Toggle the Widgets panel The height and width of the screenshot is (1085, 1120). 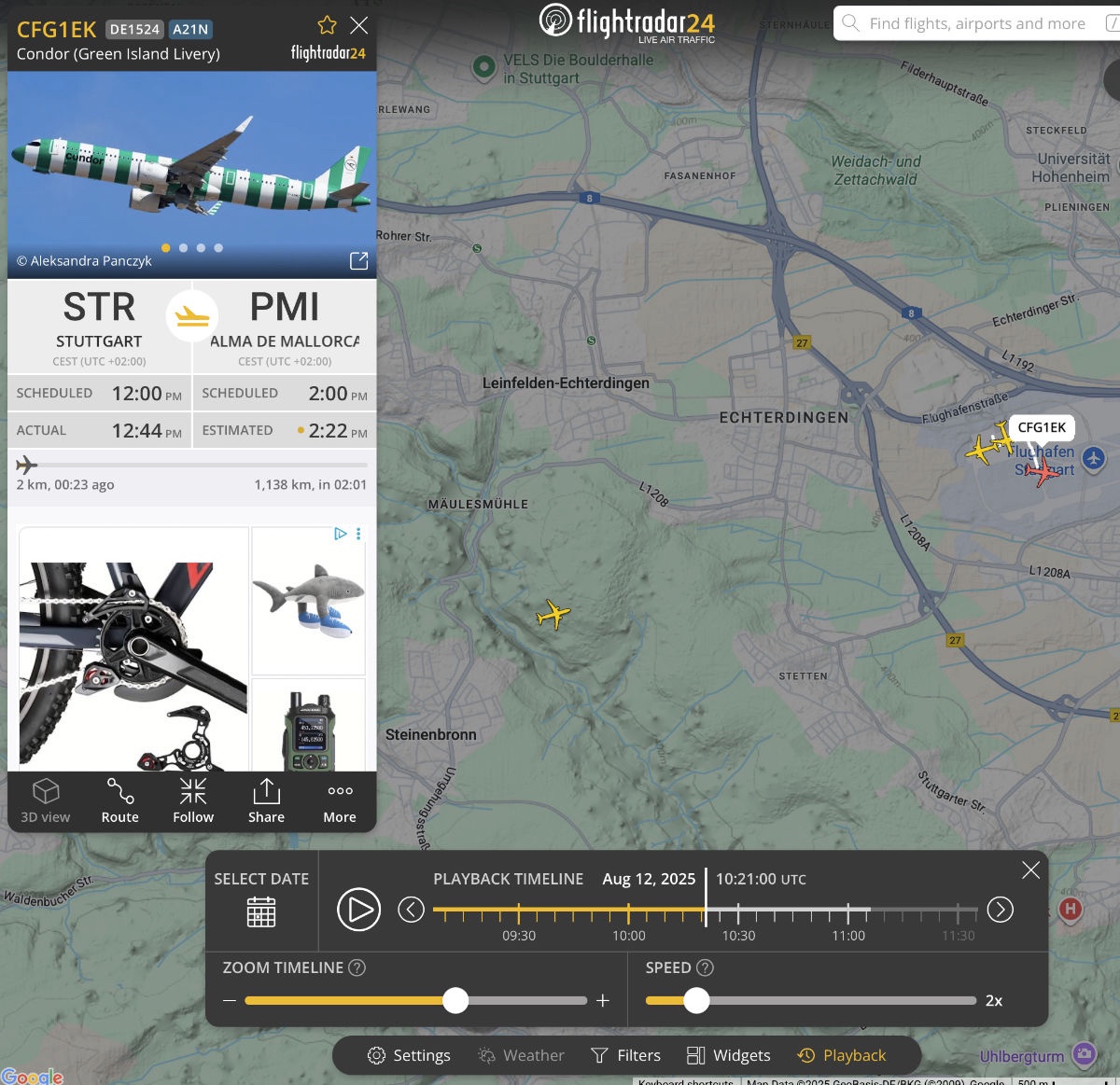pos(729,1055)
